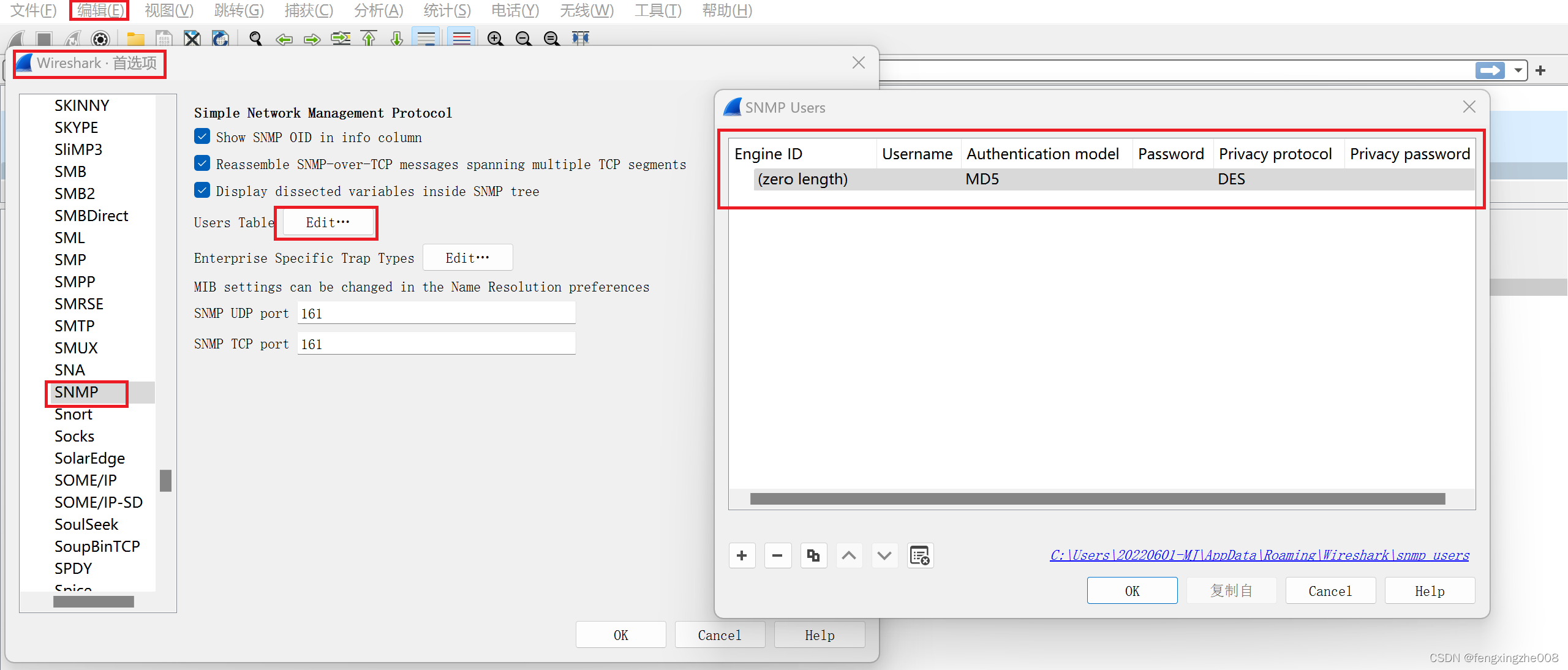The height and width of the screenshot is (670, 1568).
Task: Open the 帮助(H) menu
Action: coord(727,10)
